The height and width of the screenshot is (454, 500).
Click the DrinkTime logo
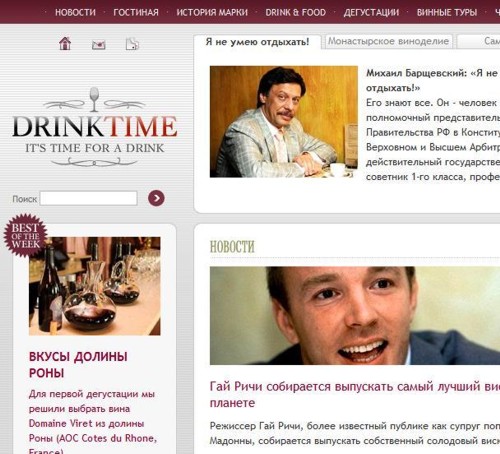[95, 127]
